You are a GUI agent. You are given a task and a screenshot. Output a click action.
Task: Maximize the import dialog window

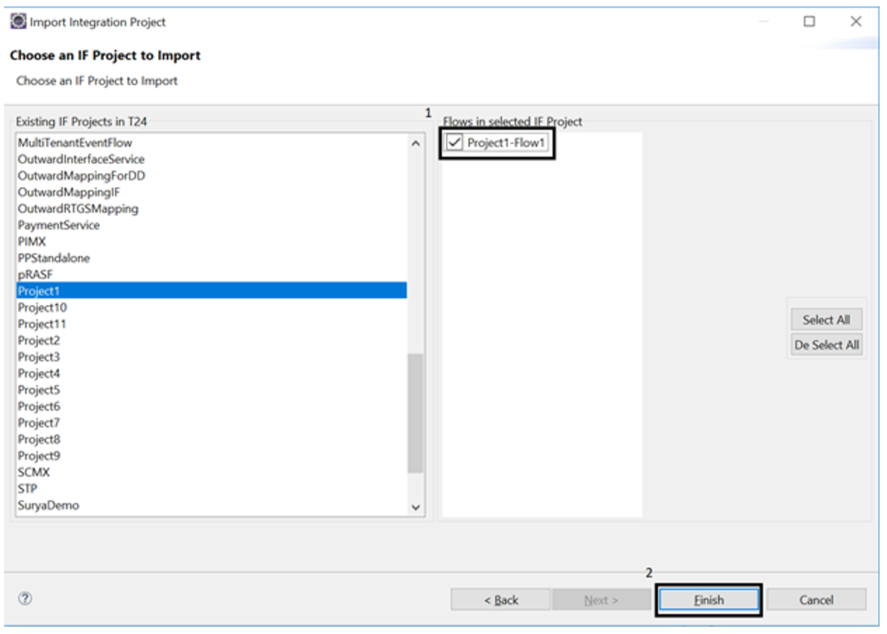point(809,21)
